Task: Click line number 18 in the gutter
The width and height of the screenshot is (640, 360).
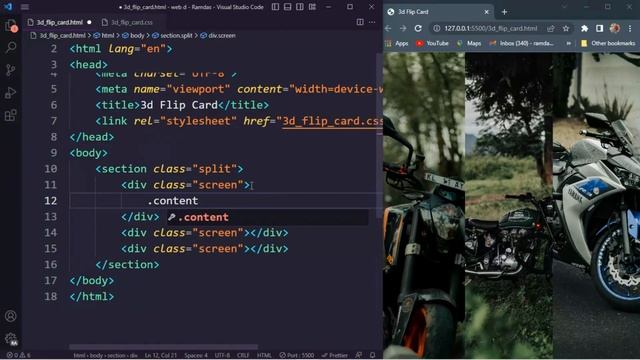Action: [51, 297]
